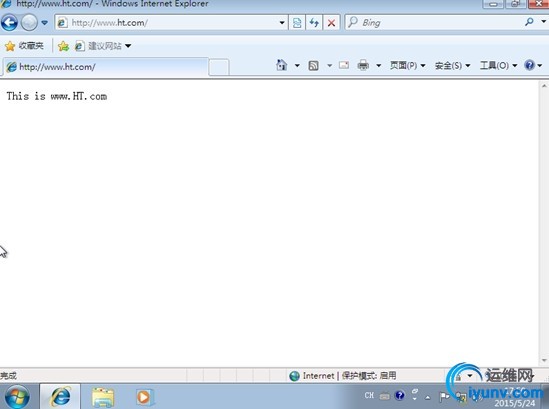Click the search magnifier button
The image size is (549, 409).
[529, 22]
